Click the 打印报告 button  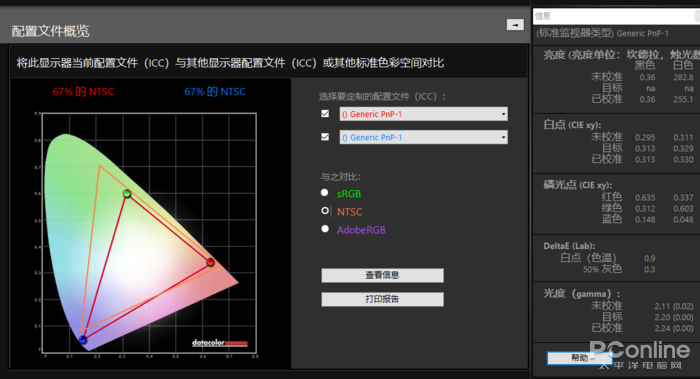click(382, 299)
